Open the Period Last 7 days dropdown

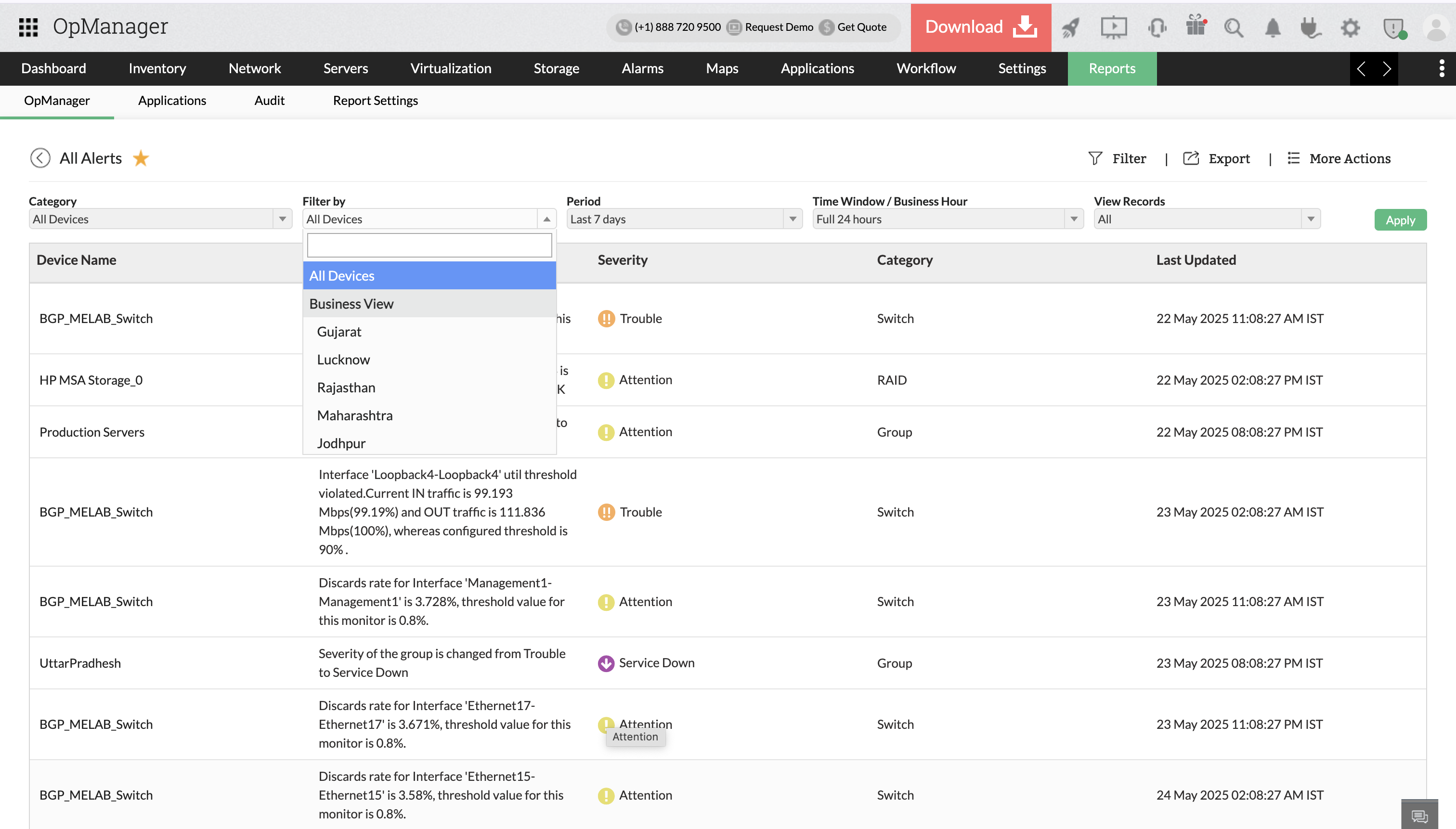(x=684, y=219)
